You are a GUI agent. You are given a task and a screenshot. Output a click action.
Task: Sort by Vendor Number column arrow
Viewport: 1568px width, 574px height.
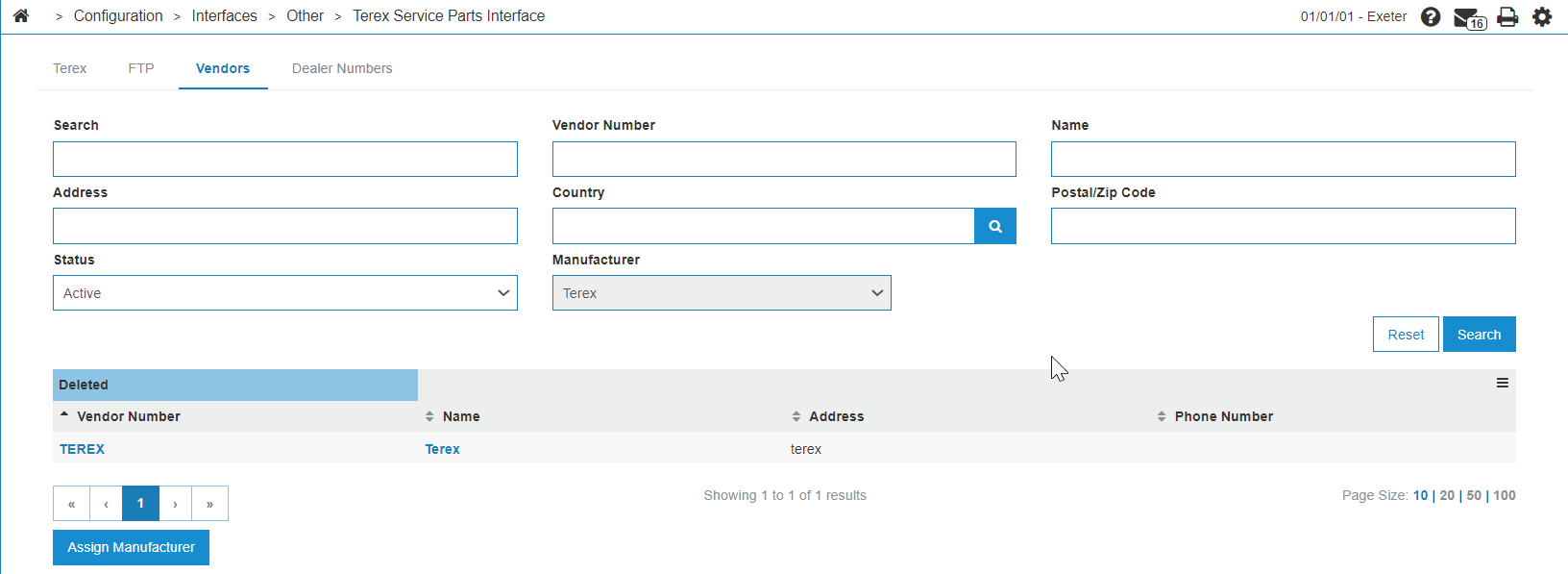tap(64, 415)
